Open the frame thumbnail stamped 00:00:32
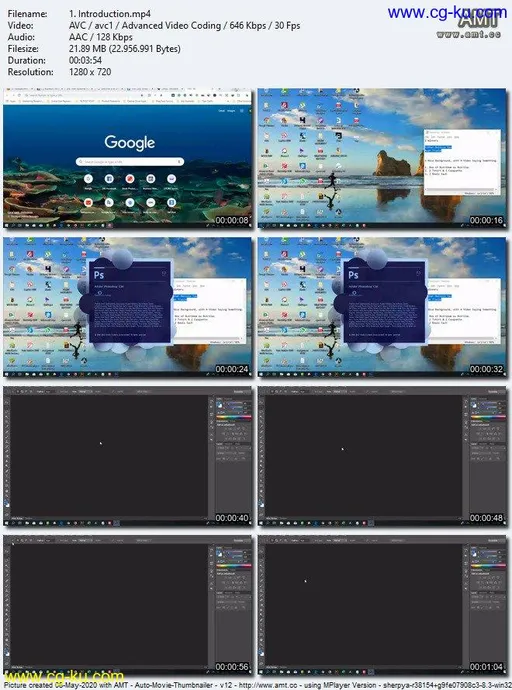Screen dimensions: 512x690 click(x=382, y=308)
